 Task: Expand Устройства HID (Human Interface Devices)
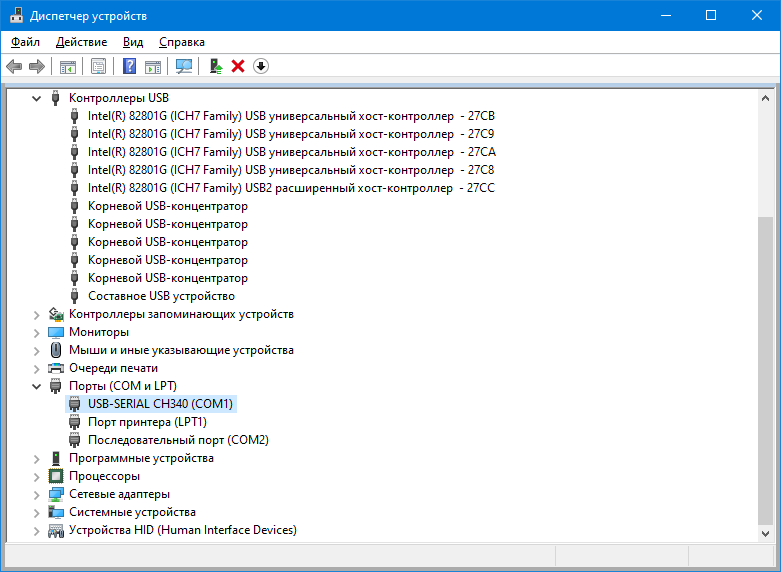click(36, 531)
